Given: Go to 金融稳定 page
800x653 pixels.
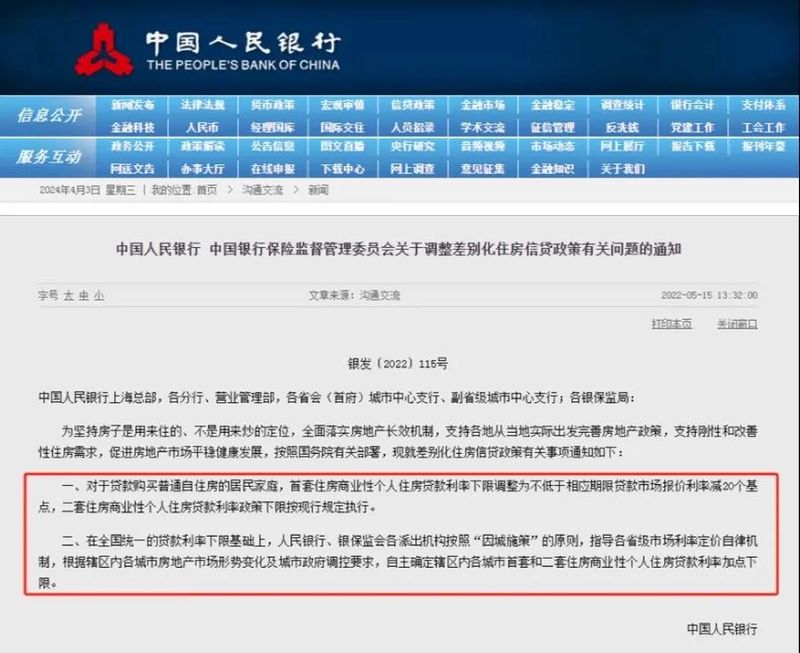Looking at the screenshot, I should (553, 105).
